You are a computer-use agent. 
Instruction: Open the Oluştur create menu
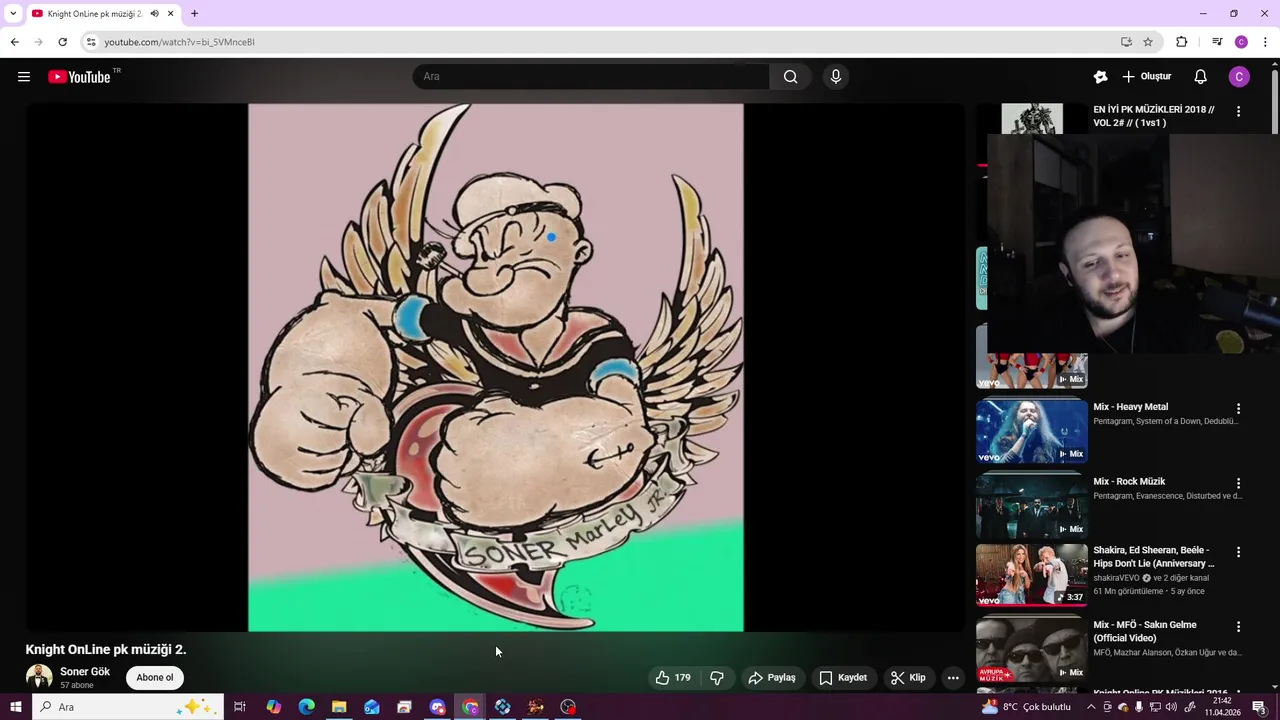click(x=1146, y=77)
